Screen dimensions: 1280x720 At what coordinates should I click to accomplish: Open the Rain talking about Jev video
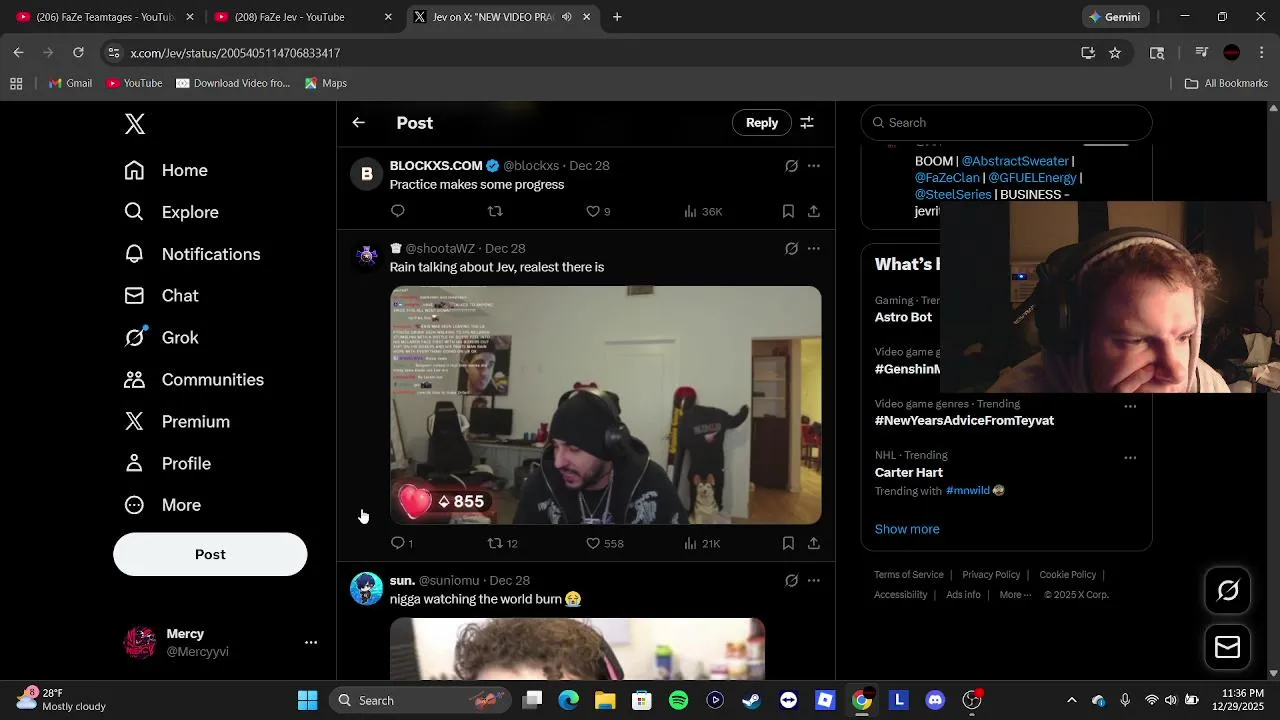coord(606,405)
